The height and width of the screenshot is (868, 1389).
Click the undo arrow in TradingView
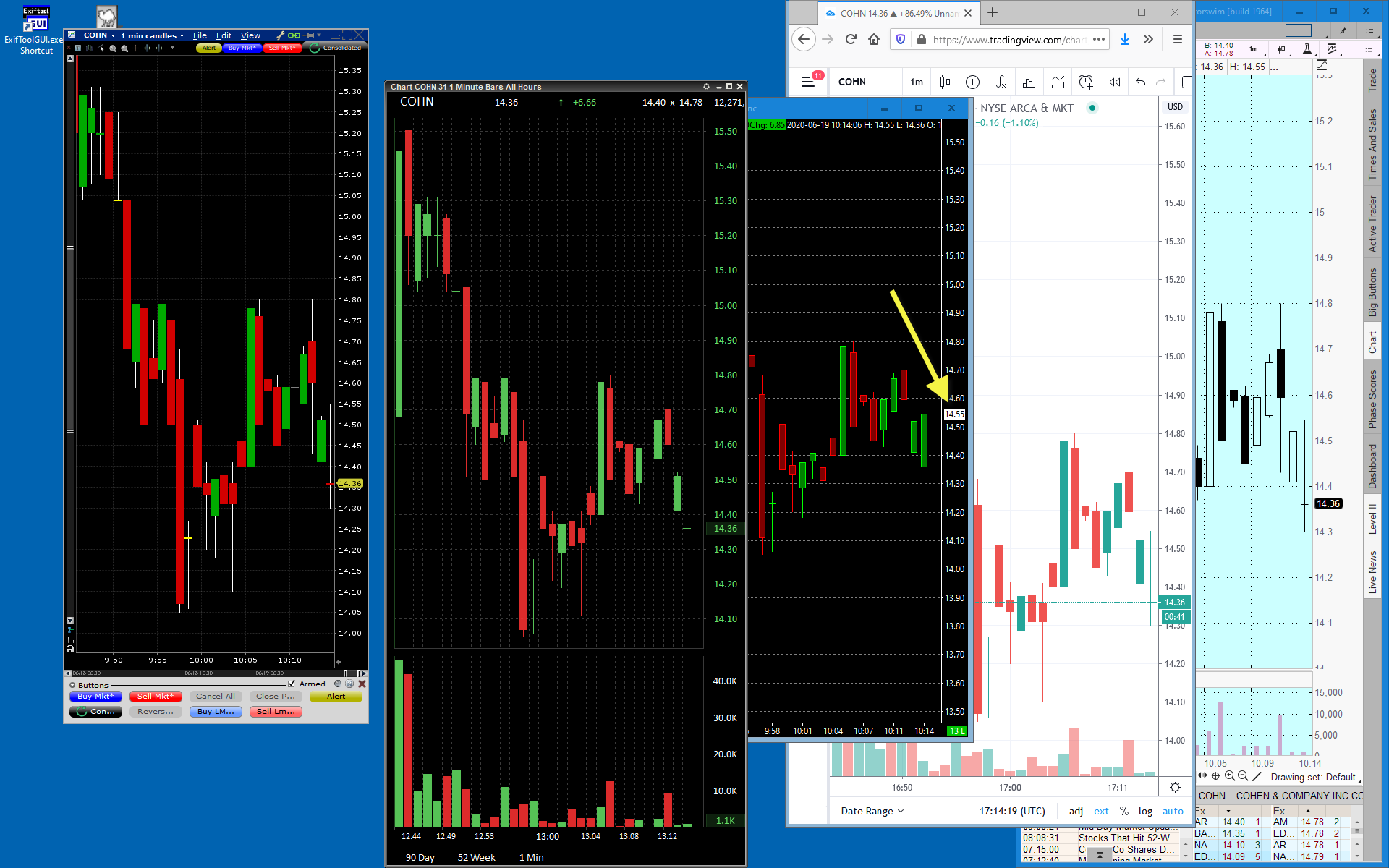click(1141, 82)
